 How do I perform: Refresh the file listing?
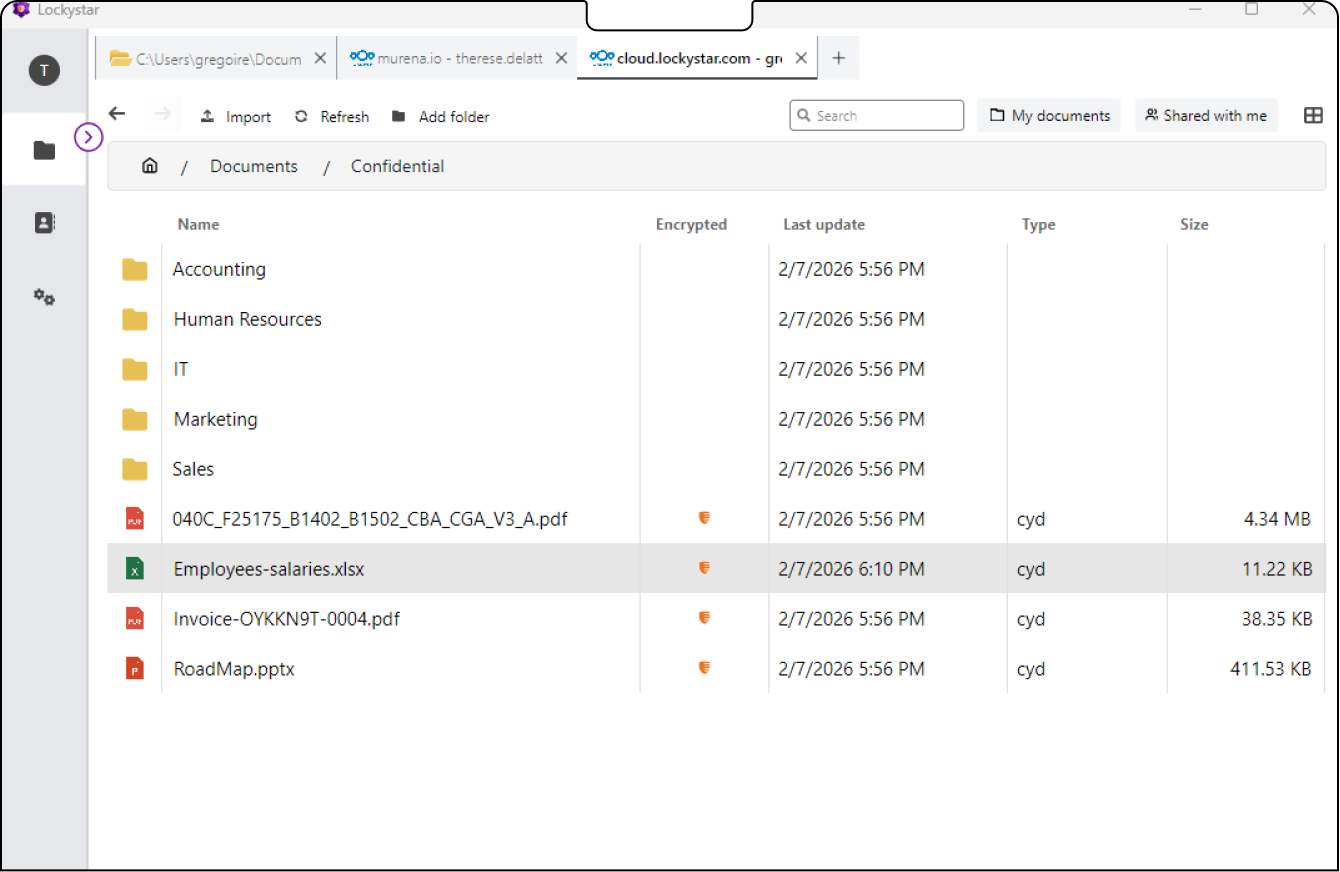click(331, 116)
